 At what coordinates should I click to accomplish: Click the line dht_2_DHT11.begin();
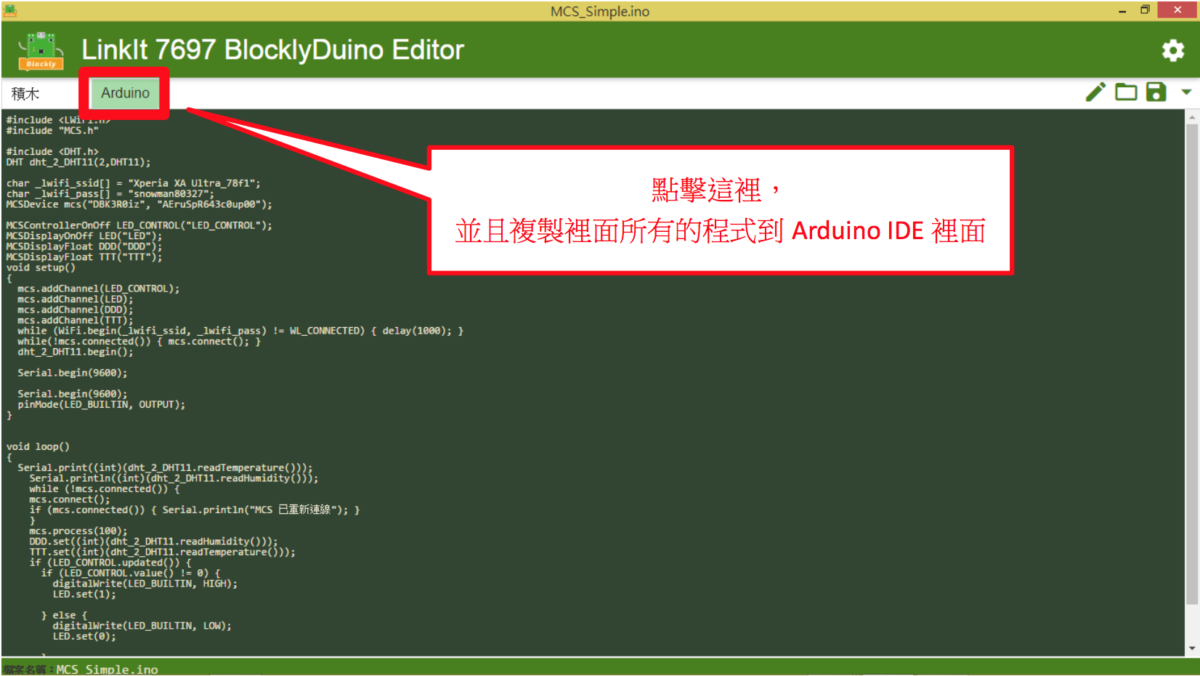coord(75,352)
